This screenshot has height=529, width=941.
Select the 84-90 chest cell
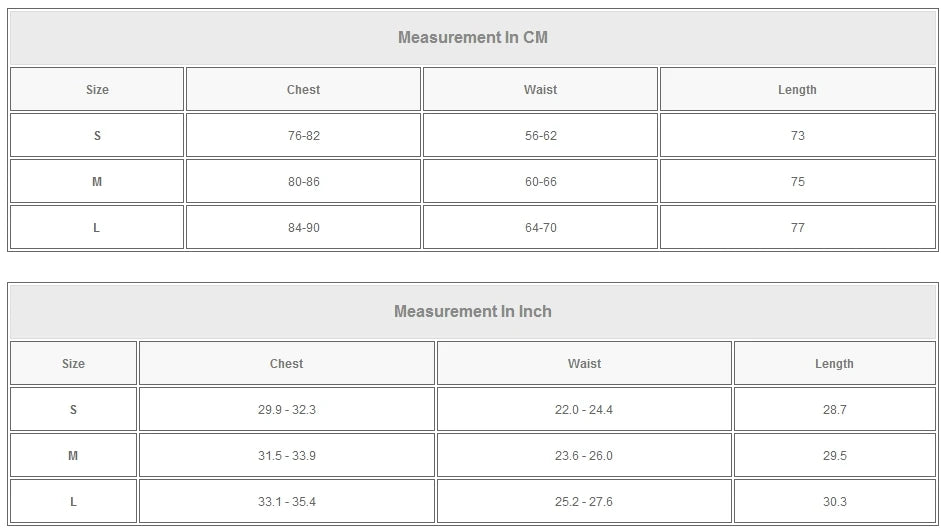[303, 228]
